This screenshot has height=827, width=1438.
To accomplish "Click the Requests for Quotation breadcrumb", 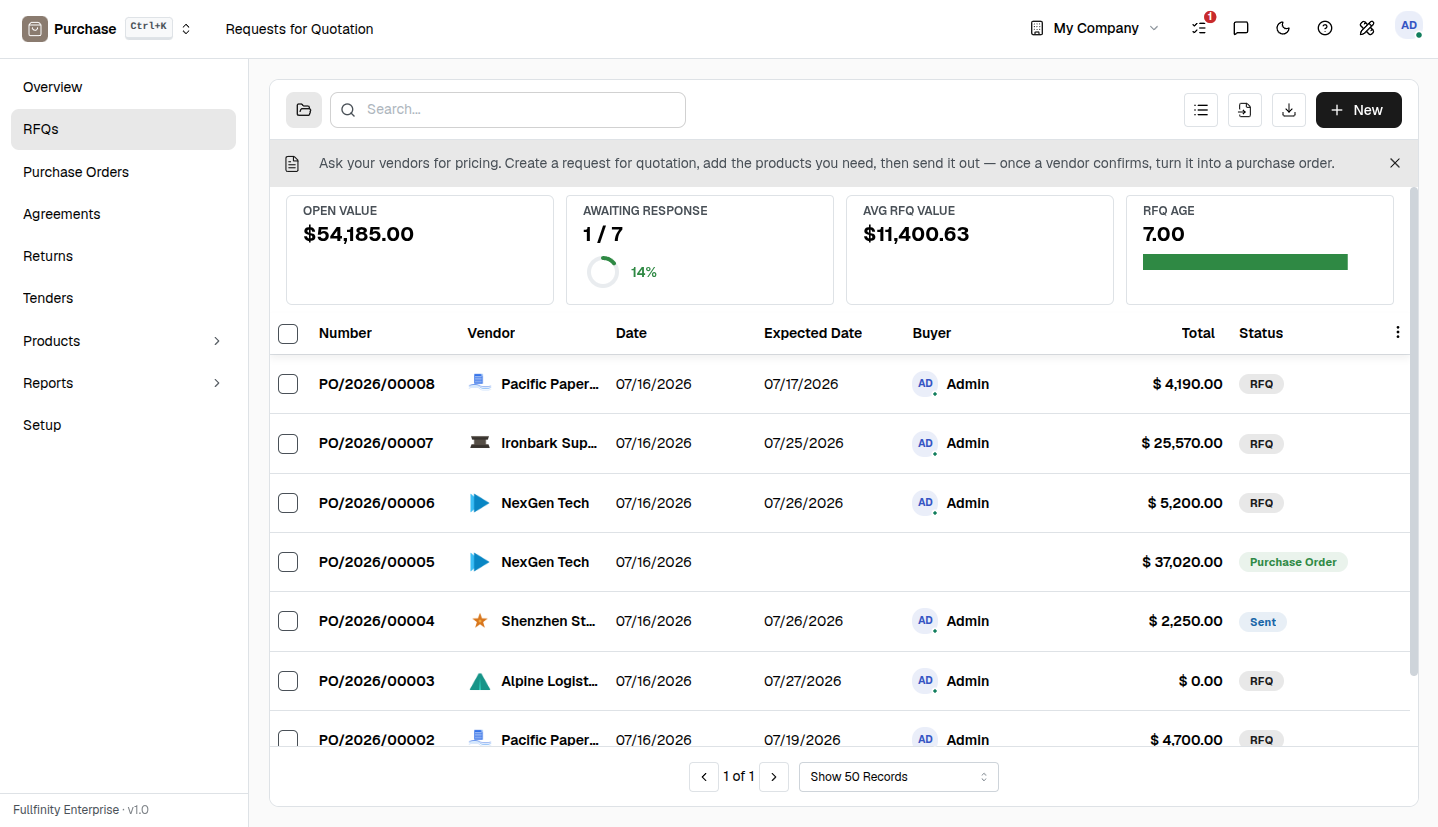I will (300, 29).
